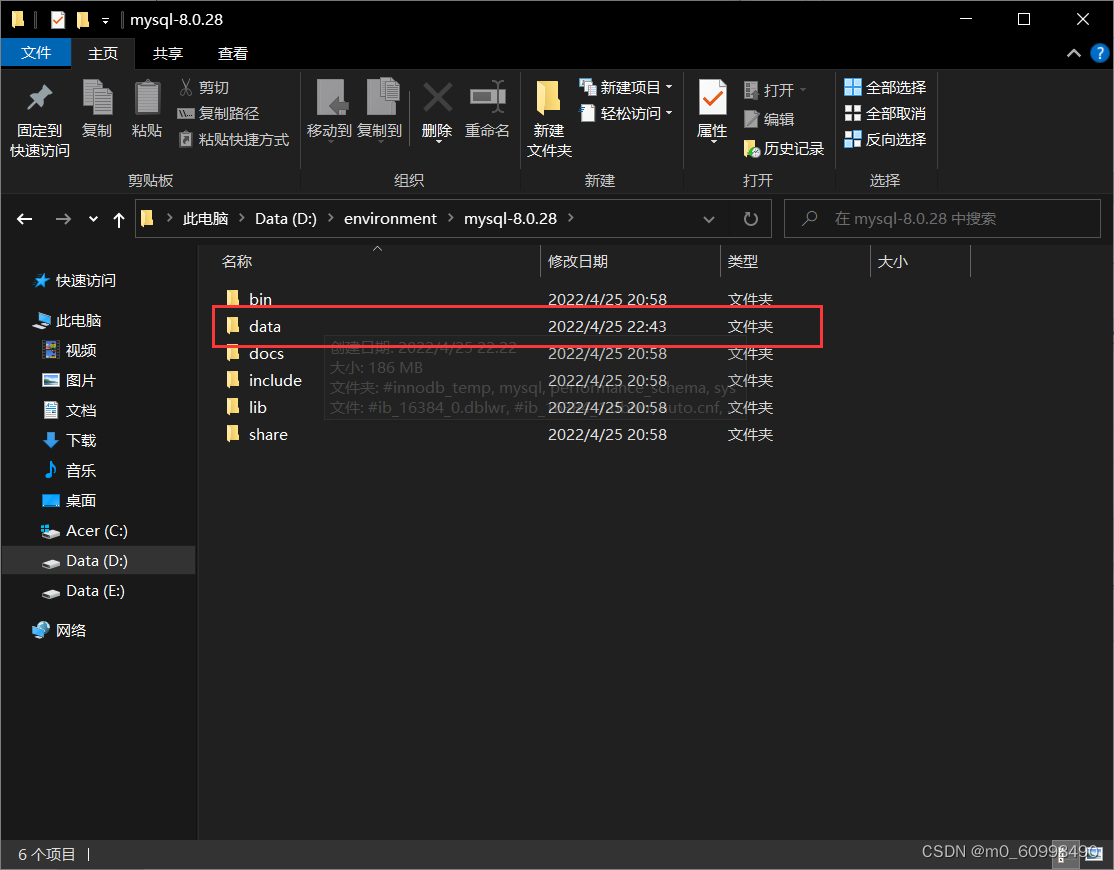This screenshot has height=870, width=1114.
Task: Open New item (新建项目) dropdown
Action: coord(627,87)
